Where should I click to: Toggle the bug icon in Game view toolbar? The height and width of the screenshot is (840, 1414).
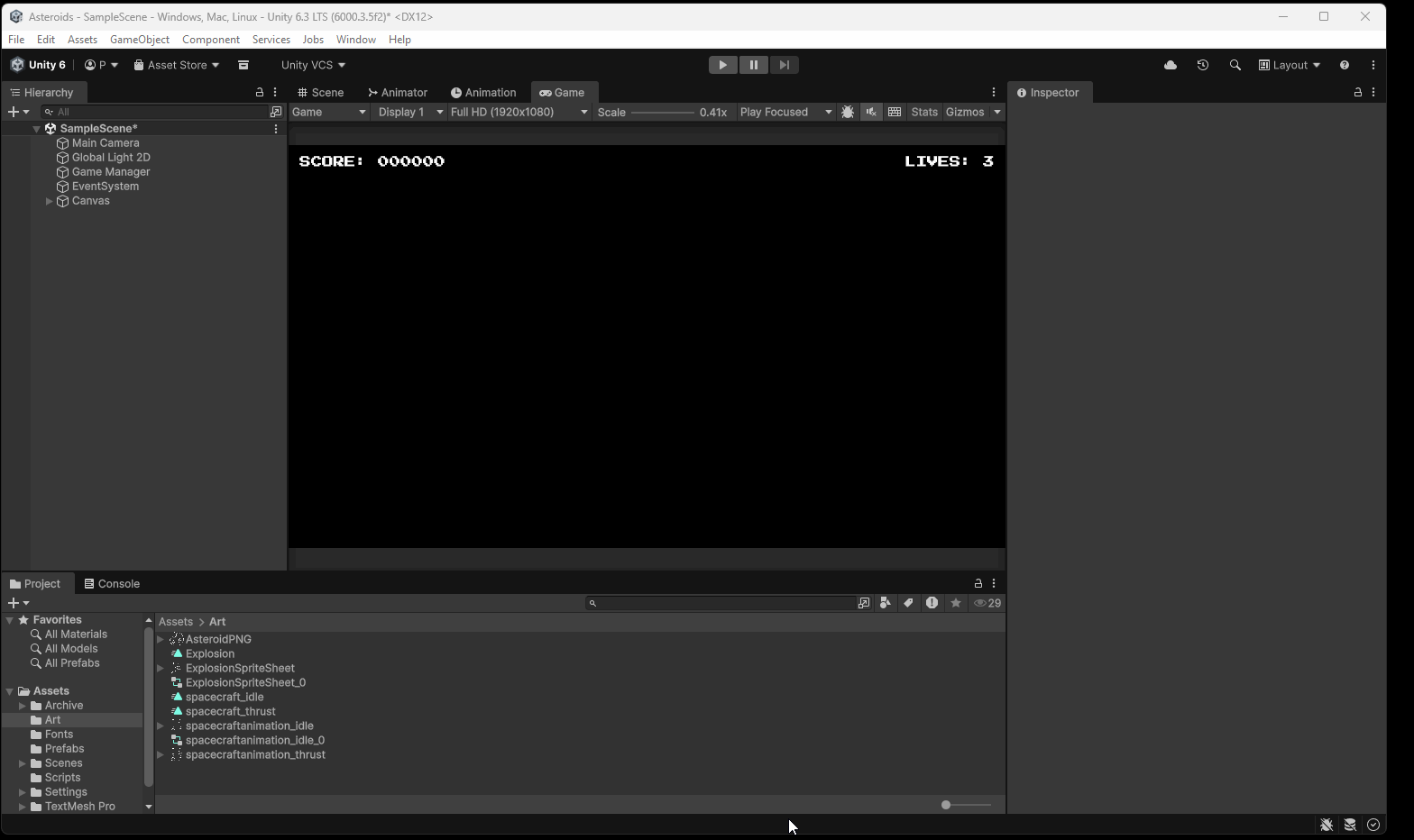848,112
